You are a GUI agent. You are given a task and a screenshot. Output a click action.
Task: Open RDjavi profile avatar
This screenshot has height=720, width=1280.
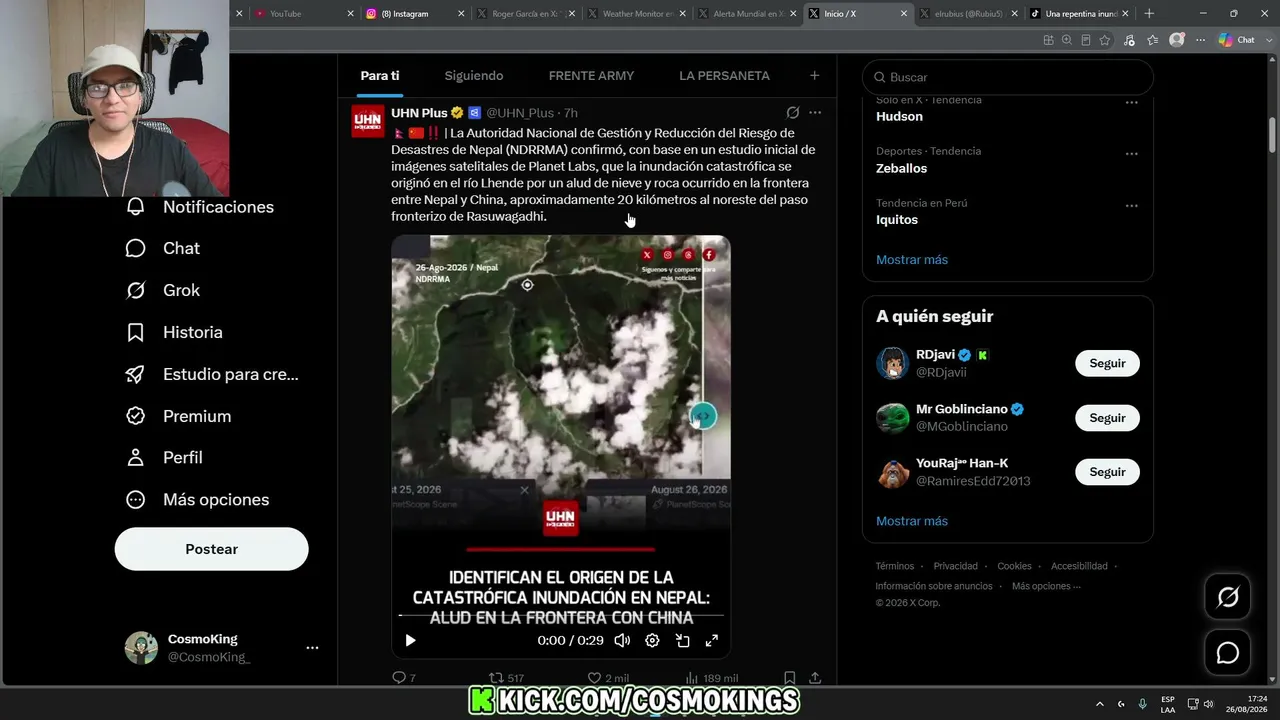(x=893, y=363)
